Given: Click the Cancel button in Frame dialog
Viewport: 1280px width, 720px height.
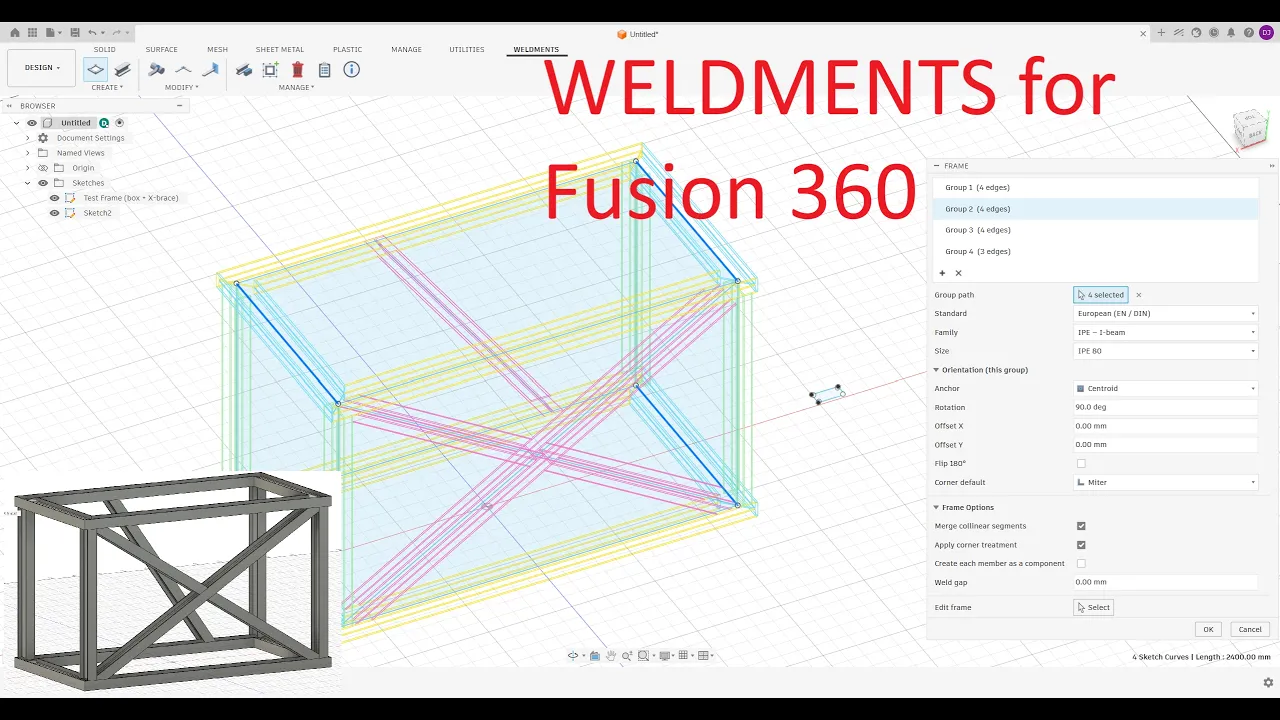Looking at the screenshot, I should (1250, 629).
